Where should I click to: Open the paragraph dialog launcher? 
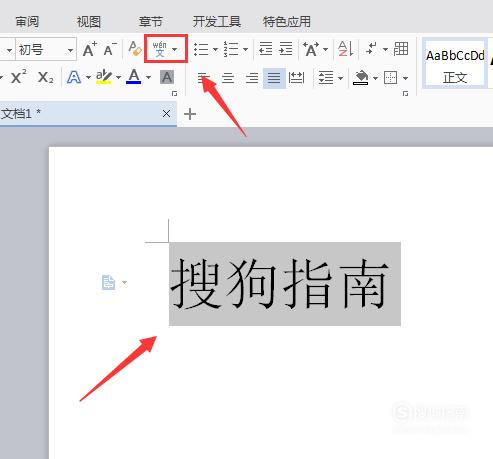(405, 94)
